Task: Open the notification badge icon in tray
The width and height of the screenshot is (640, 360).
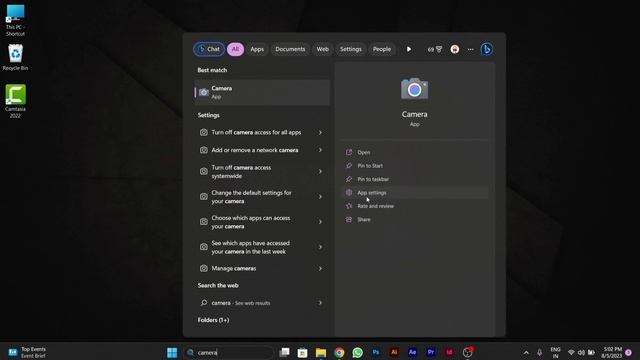Action: (x=629, y=353)
